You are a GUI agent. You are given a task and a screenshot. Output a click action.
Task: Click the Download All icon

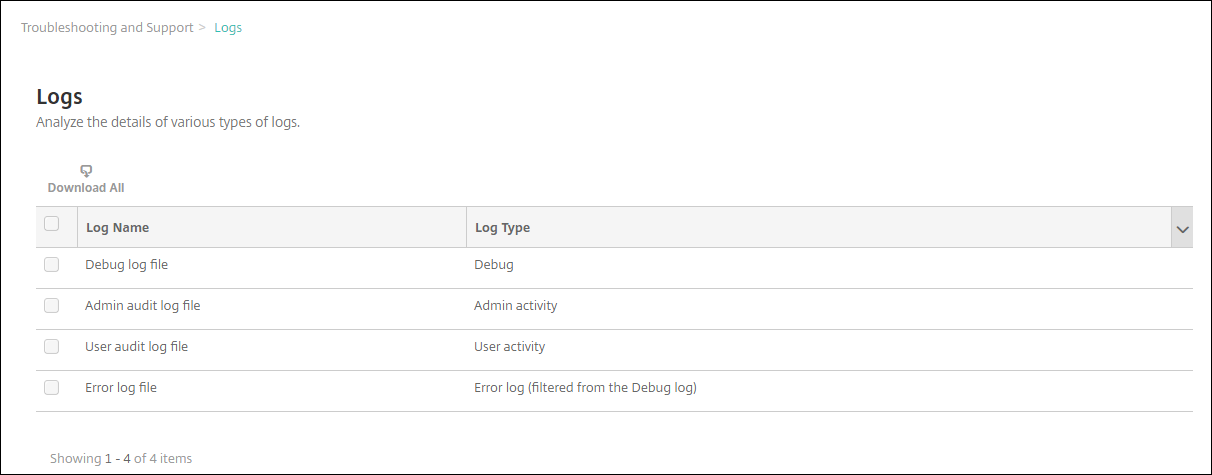pyautogui.click(x=86, y=171)
